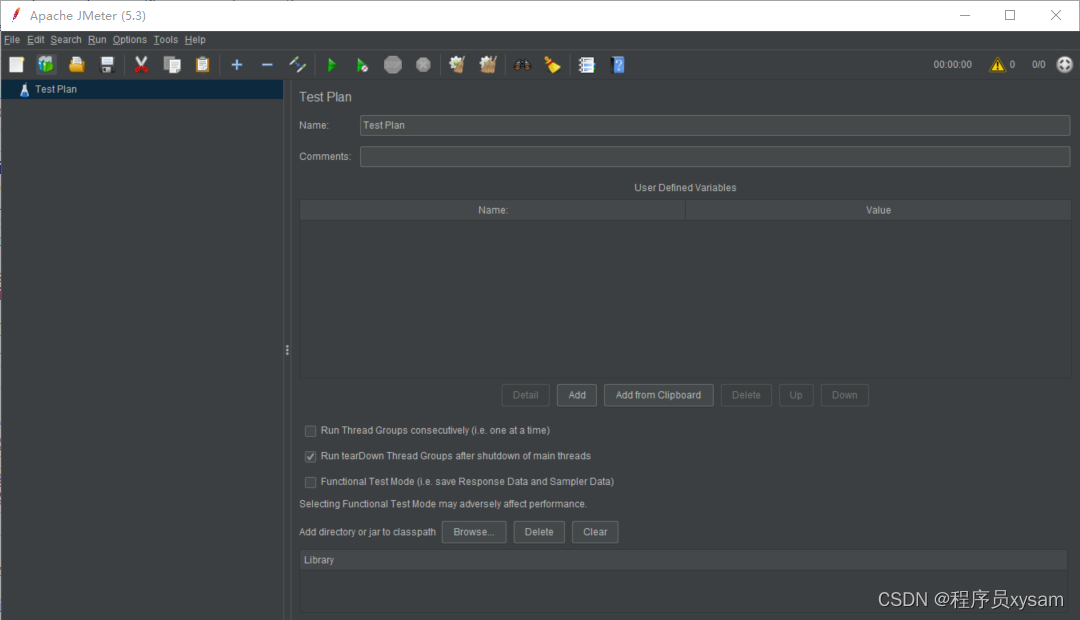The image size is (1080, 620).
Task: Click the Shutdown test icon
Action: [423, 65]
